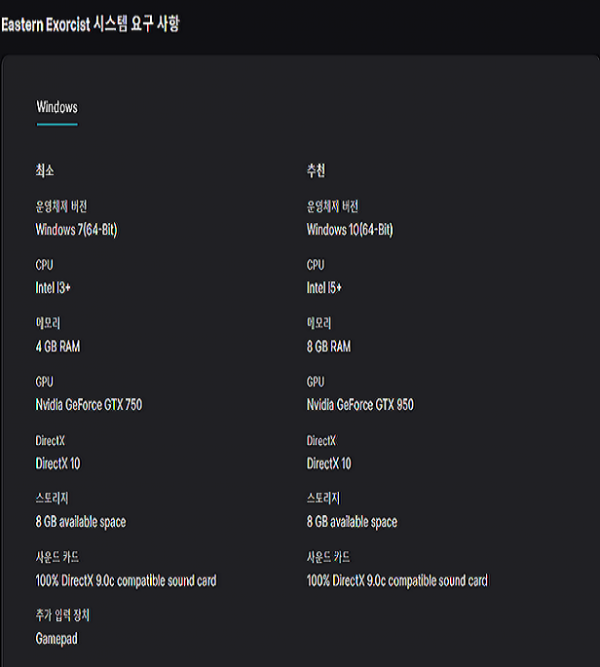The width and height of the screenshot is (600, 667).
Task: Click the minimum DirectX 10 value
Action: [58, 463]
